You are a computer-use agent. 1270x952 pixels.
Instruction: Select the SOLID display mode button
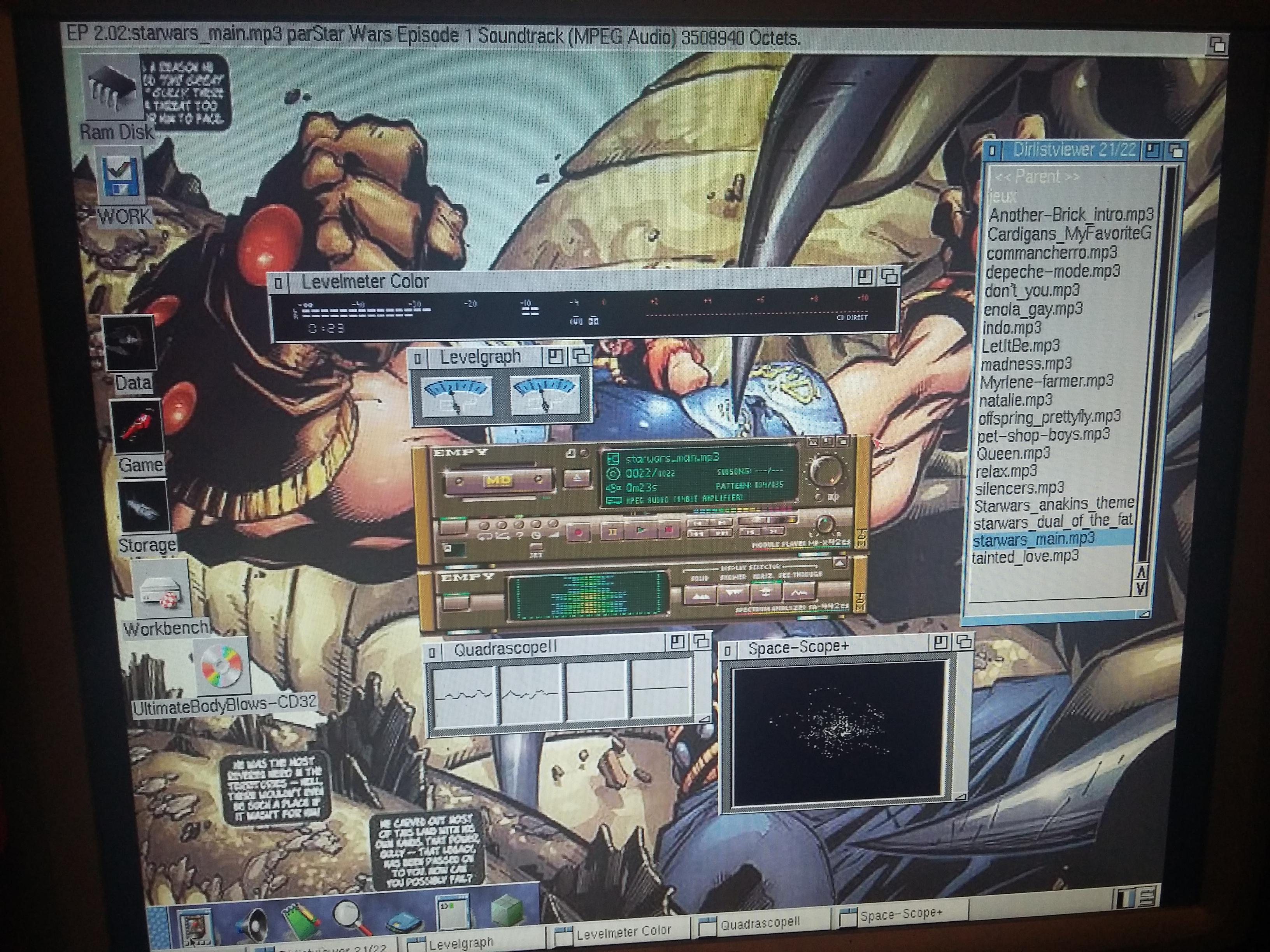pos(700,595)
